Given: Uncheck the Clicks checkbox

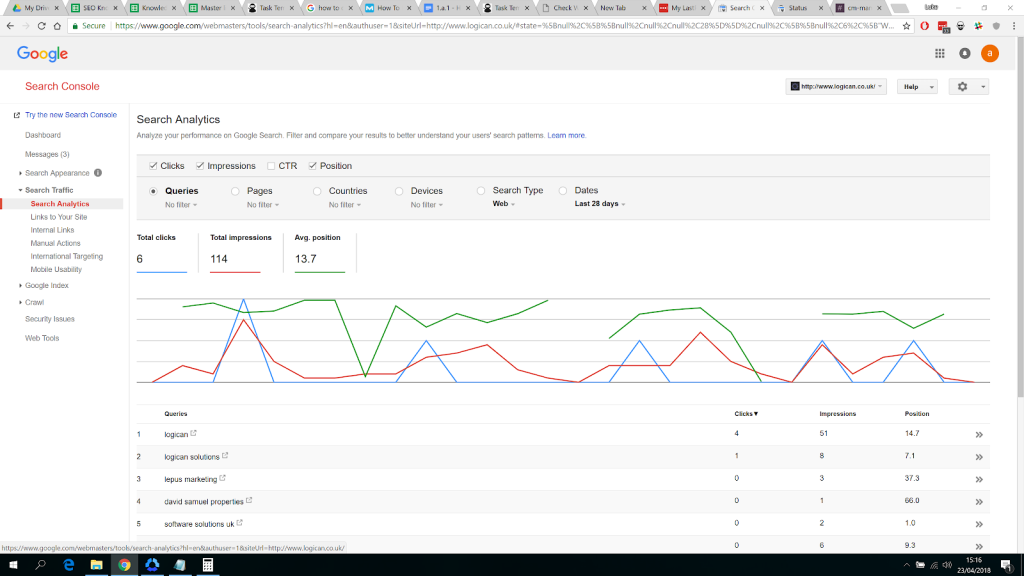Looking at the screenshot, I should [153, 166].
